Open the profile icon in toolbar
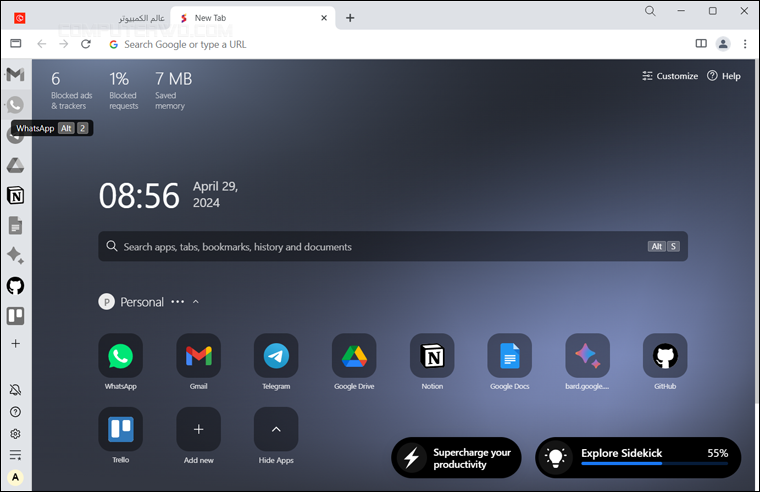The image size is (760, 492). point(723,44)
